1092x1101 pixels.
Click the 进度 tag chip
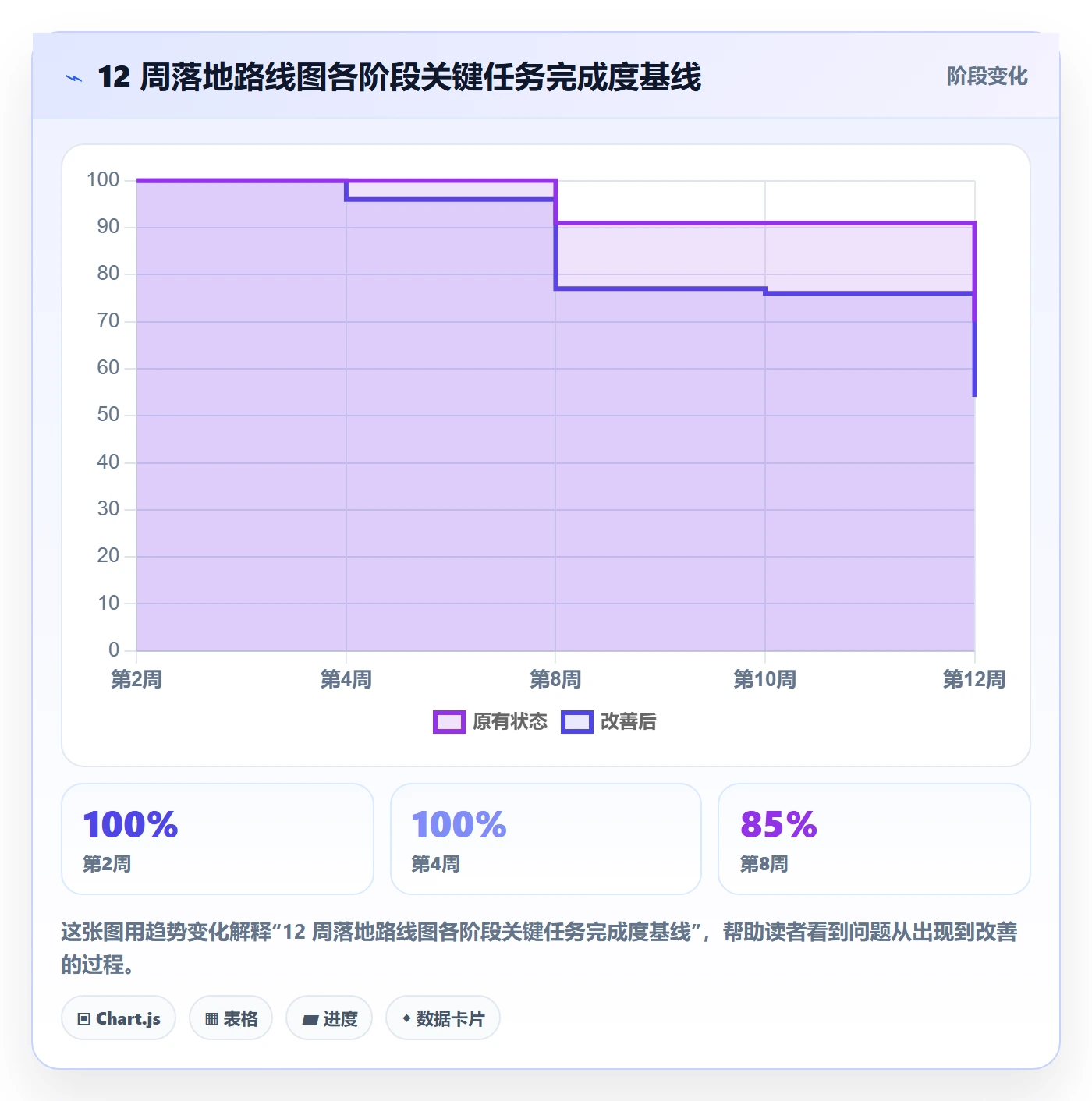click(x=329, y=1018)
